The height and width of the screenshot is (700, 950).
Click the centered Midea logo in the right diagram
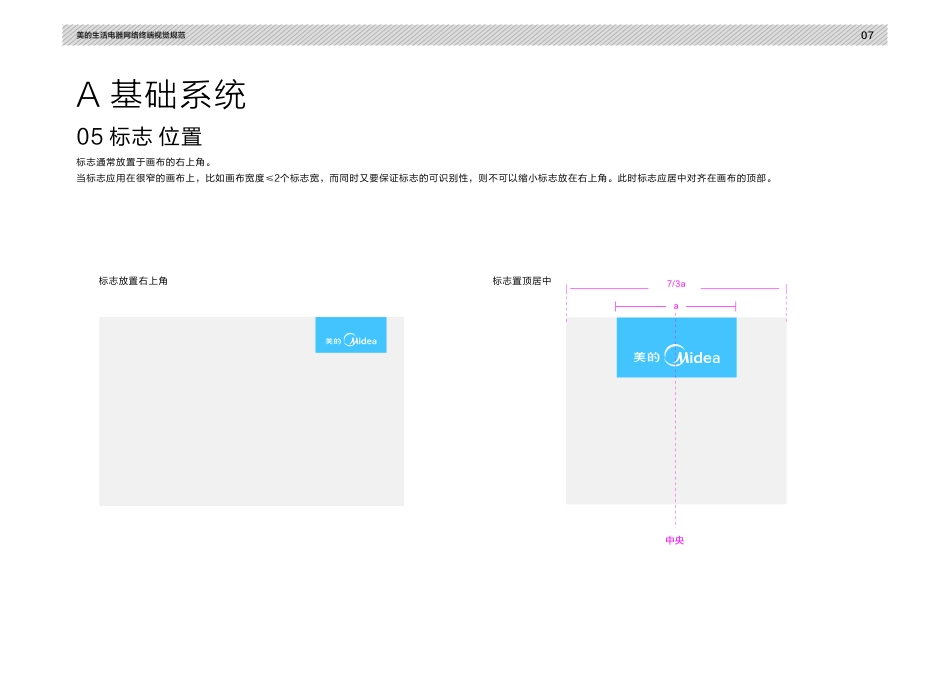pos(676,347)
